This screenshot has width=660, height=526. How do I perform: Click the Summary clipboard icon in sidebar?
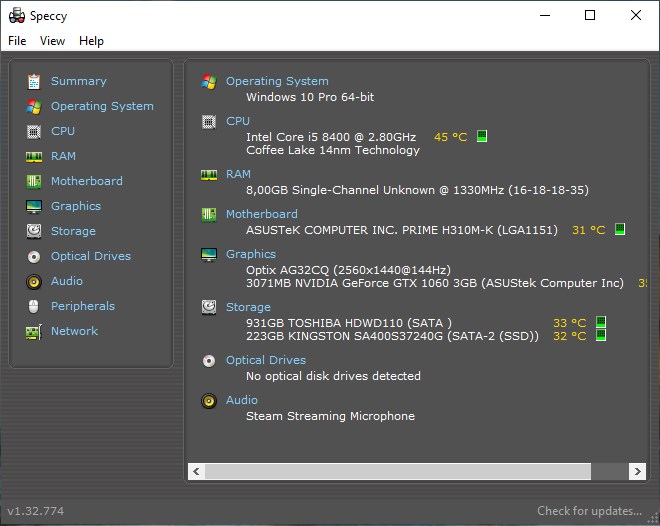tap(34, 81)
